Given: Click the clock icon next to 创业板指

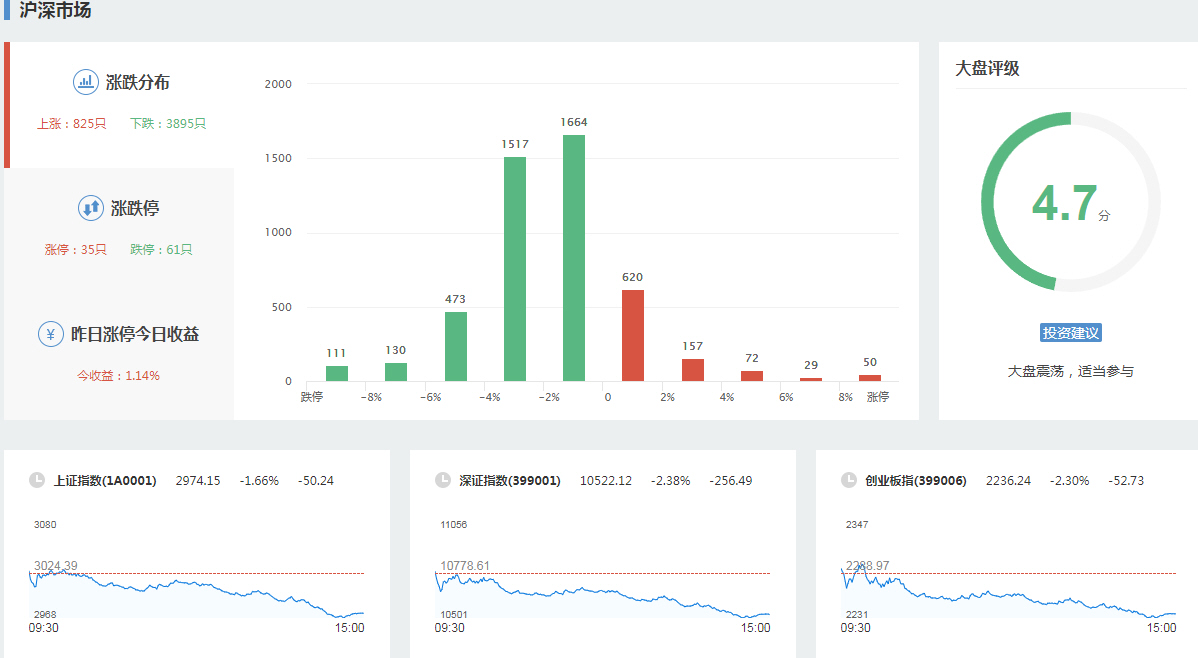Looking at the screenshot, I should (x=849, y=480).
